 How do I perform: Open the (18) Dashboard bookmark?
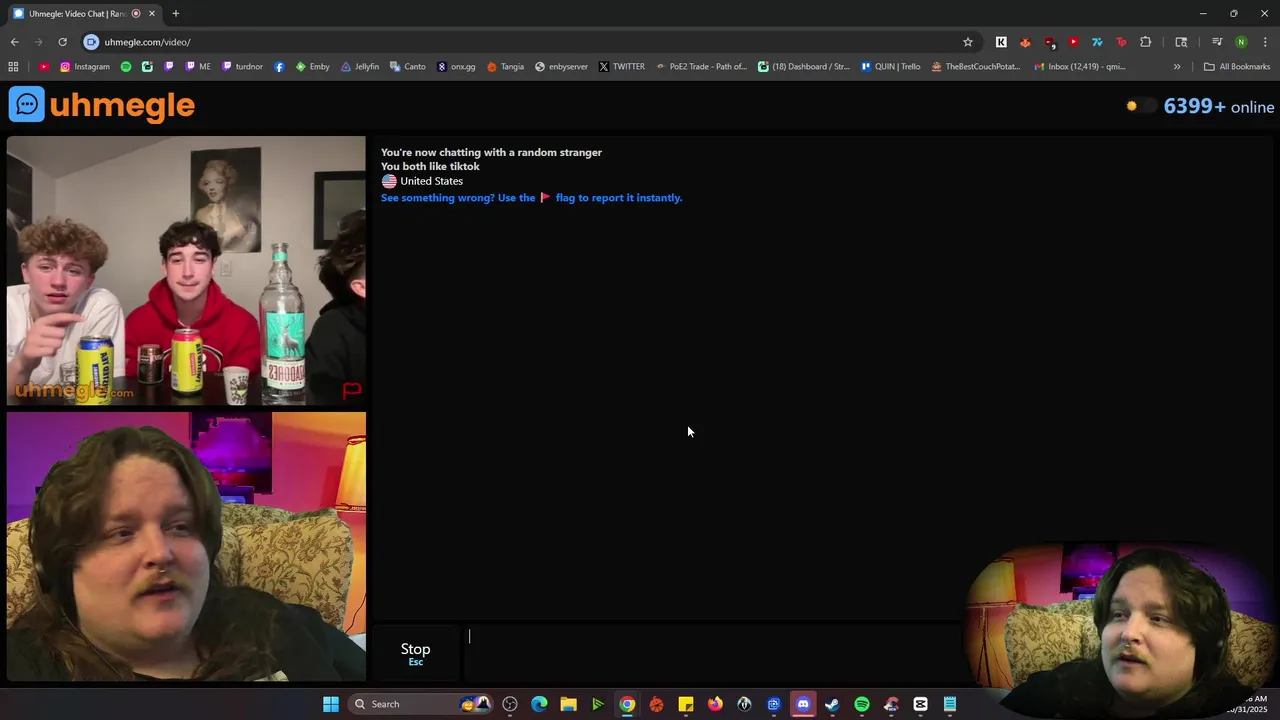coord(804,67)
